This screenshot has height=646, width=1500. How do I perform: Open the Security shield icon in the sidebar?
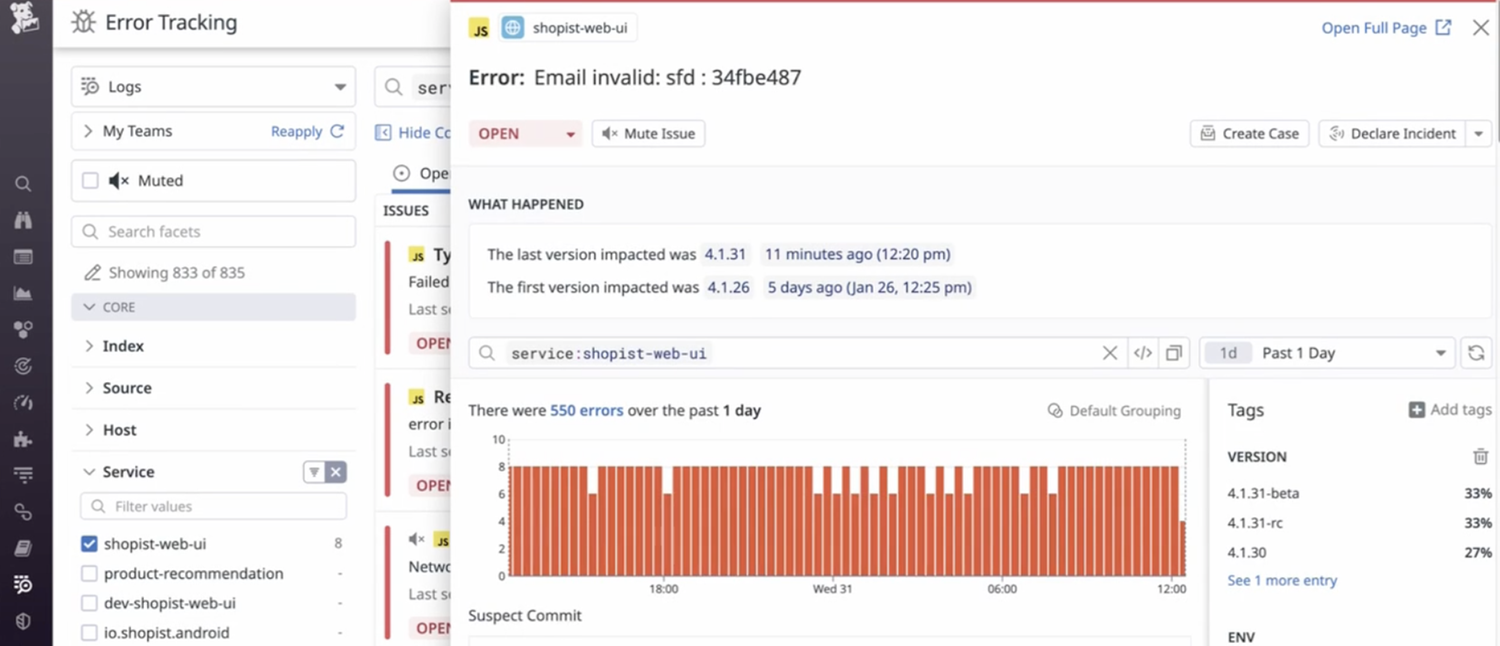click(x=23, y=621)
